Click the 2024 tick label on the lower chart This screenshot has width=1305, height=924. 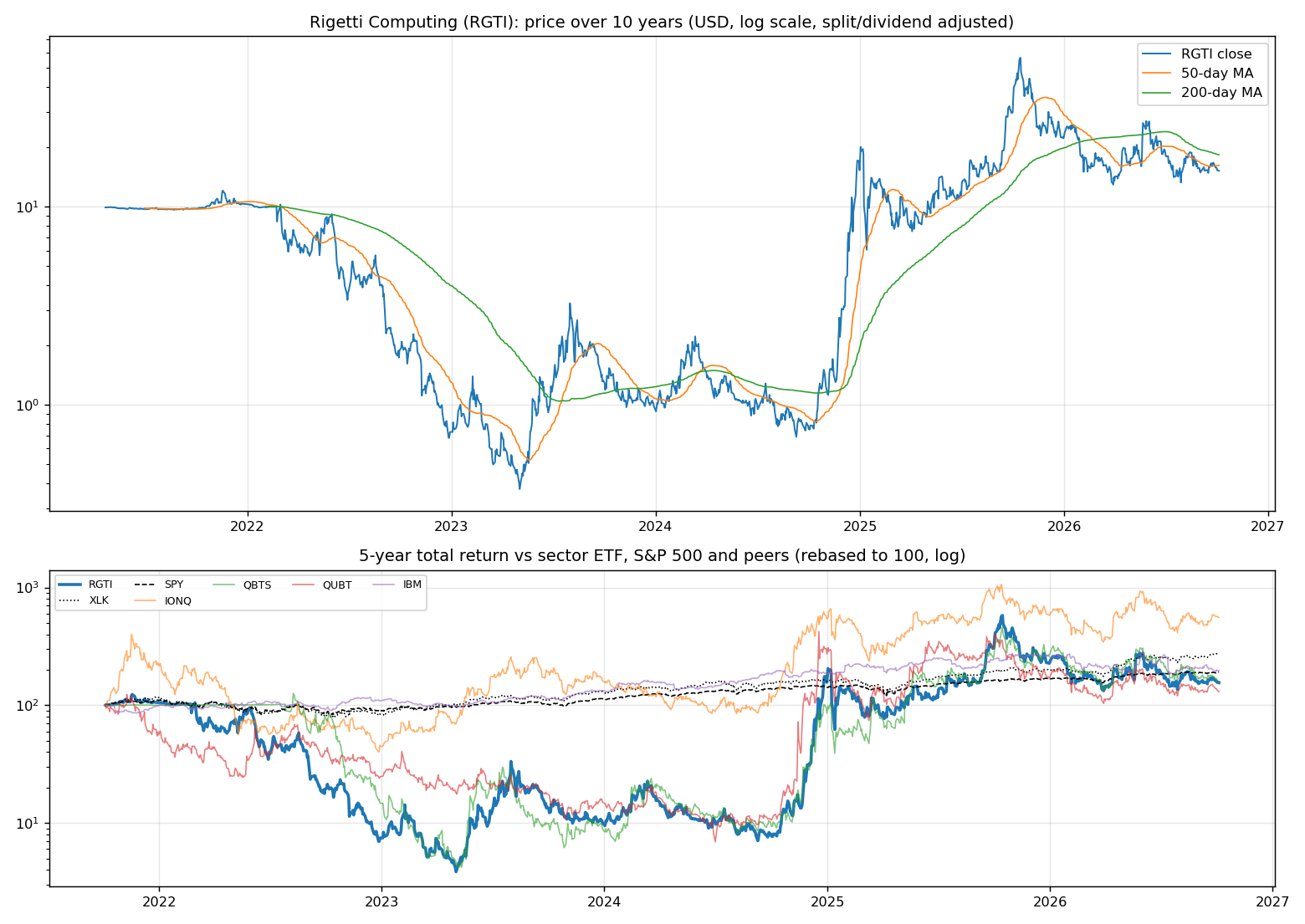tap(604, 901)
